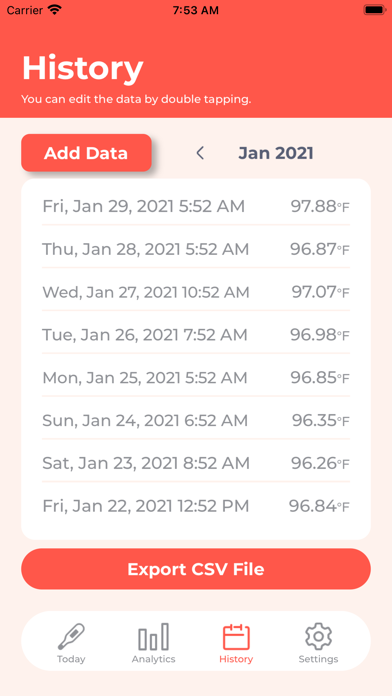Click the Add Data button
Viewport: 392px width, 696px height.
pyautogui.click(x=86, y=153)
